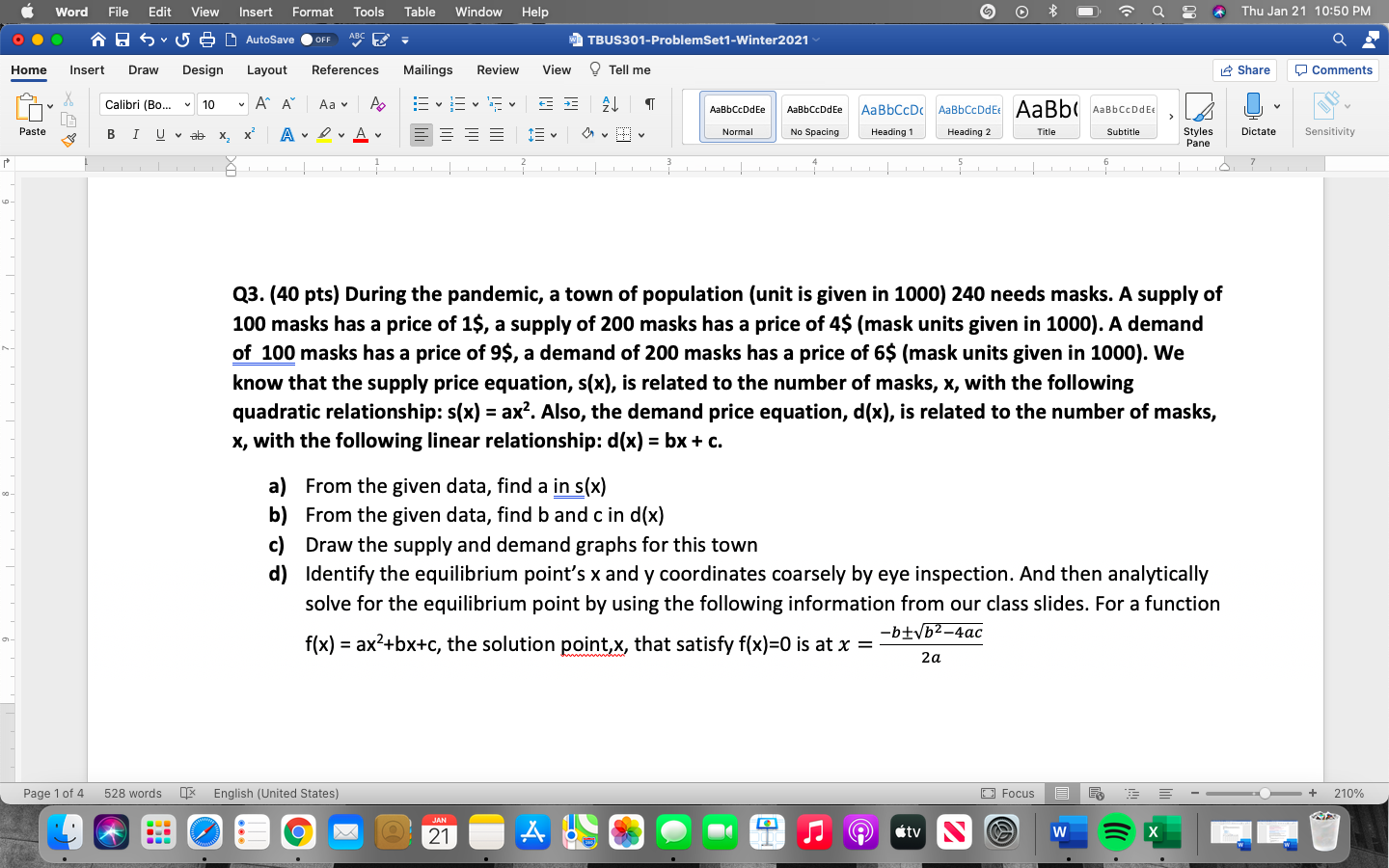
Task: Open Spotify from the Dock
Action: (x=1116, y=831)
